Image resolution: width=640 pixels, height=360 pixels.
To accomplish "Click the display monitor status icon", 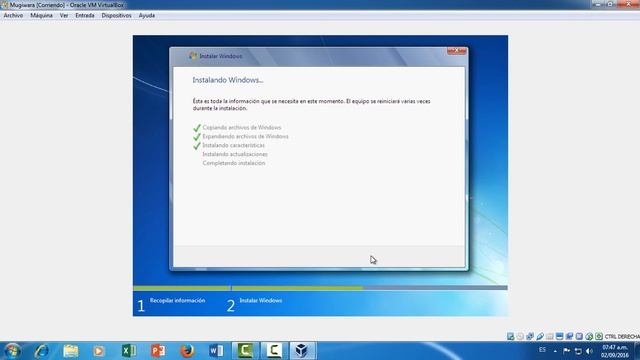I will pyautogui.click(x=559, y=336).
